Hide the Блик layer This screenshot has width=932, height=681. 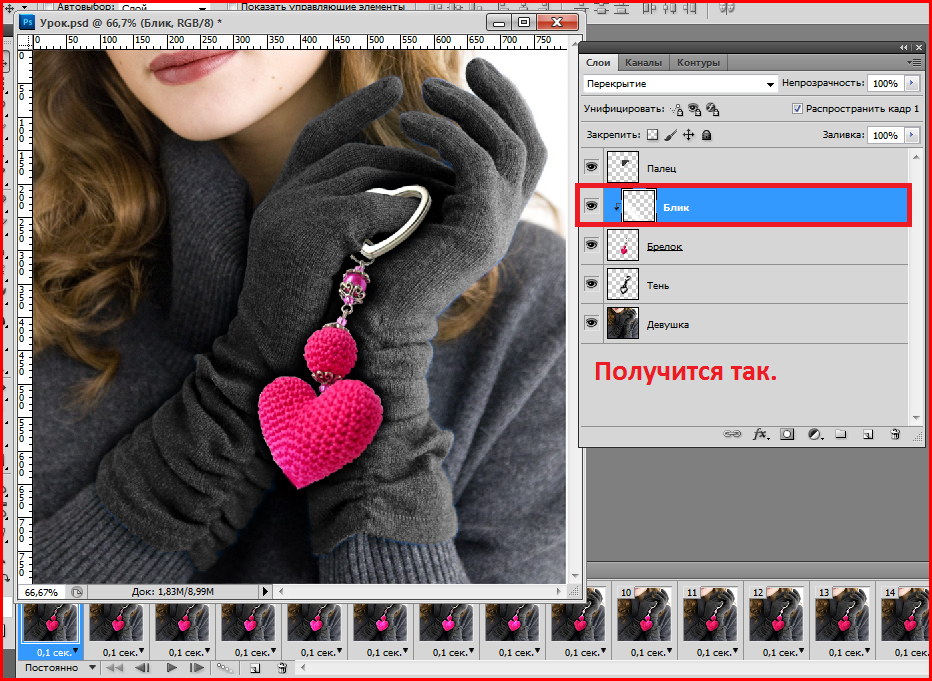click(591, 206)
